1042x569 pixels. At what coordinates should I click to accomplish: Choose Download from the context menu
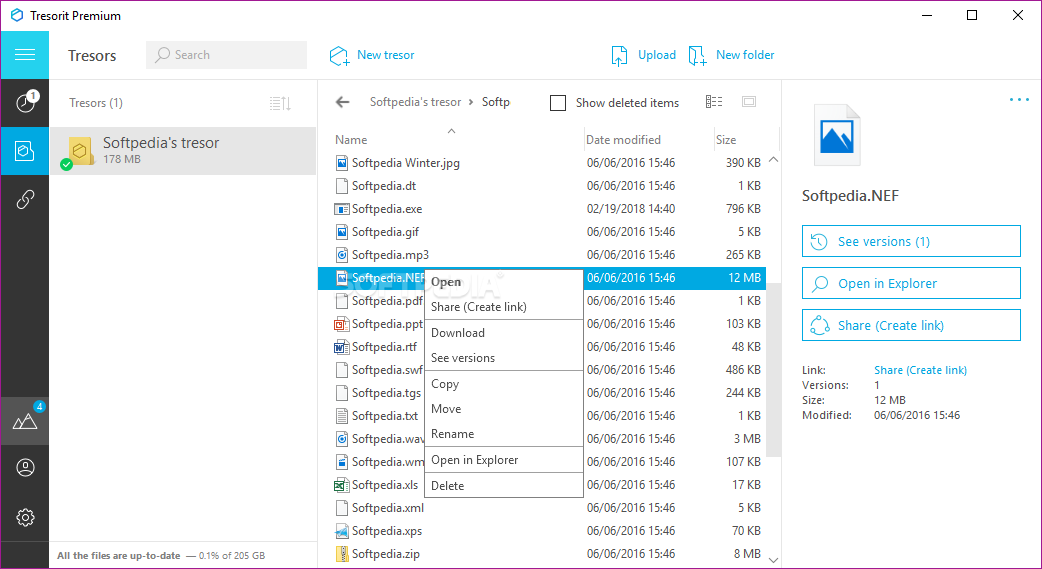point(504,332)
